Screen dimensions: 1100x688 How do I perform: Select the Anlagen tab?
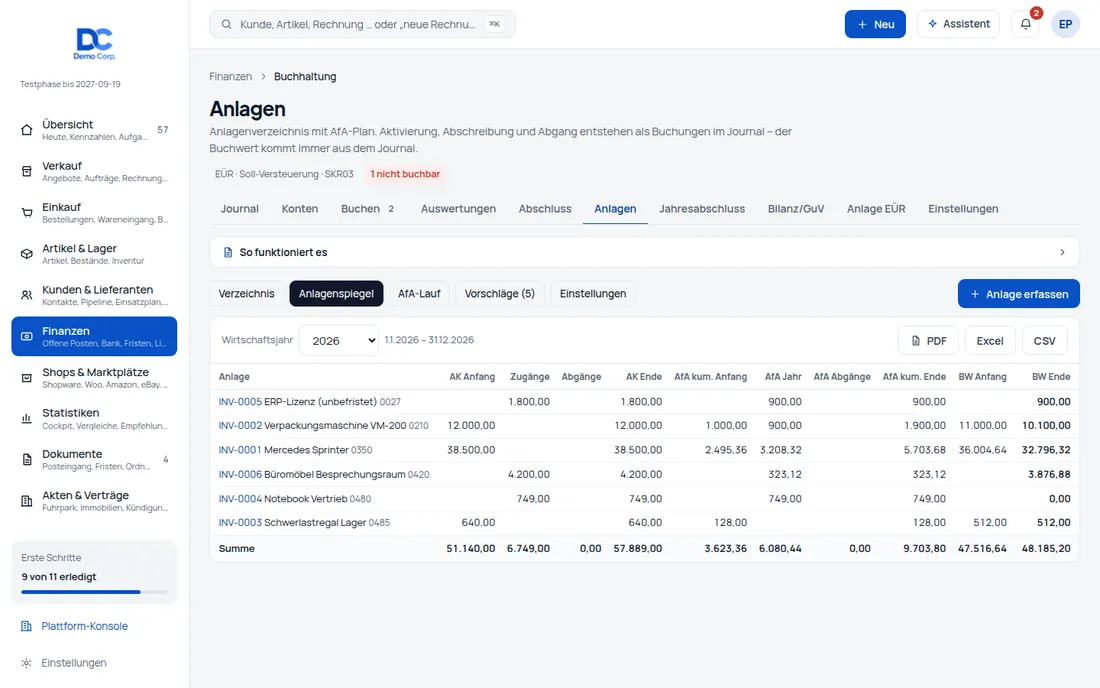(615, 209)
